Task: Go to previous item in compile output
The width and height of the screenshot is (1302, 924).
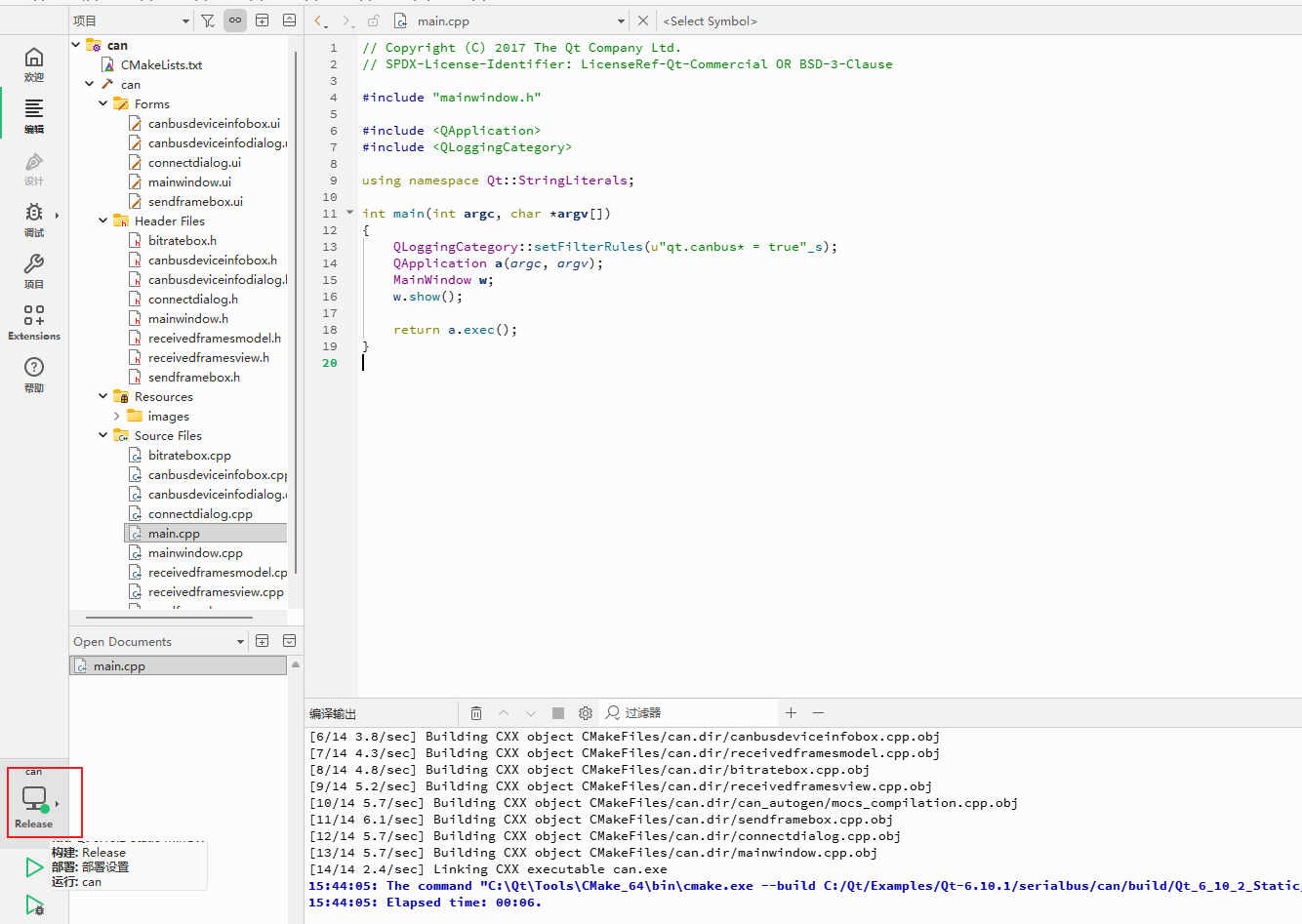Action: click(504, 713)
